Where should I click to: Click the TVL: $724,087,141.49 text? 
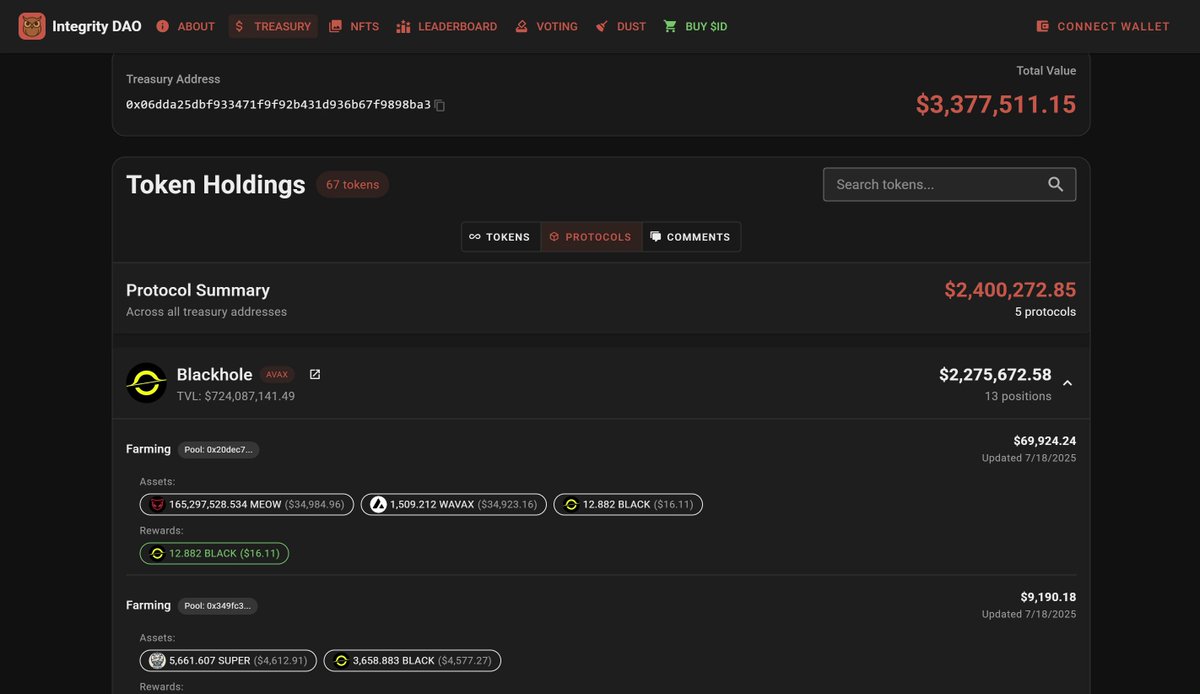point(236,396)
